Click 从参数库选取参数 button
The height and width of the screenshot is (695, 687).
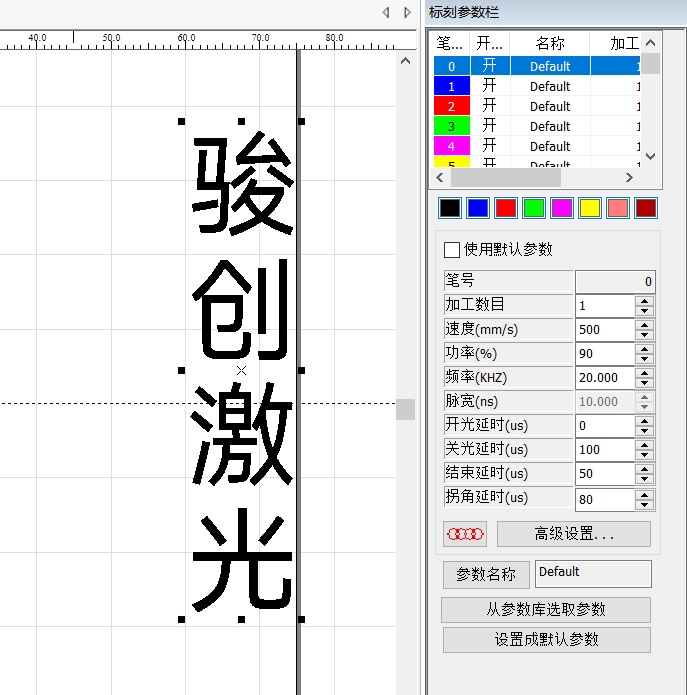click(x=546, y=610)
